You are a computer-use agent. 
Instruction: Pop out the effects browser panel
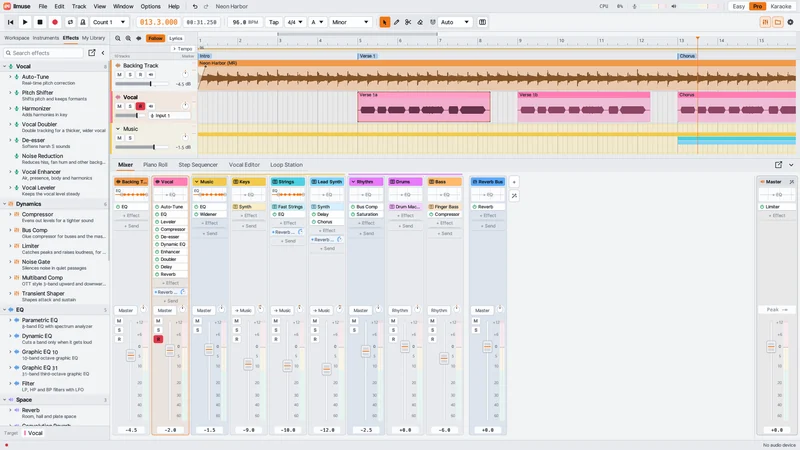92,53
